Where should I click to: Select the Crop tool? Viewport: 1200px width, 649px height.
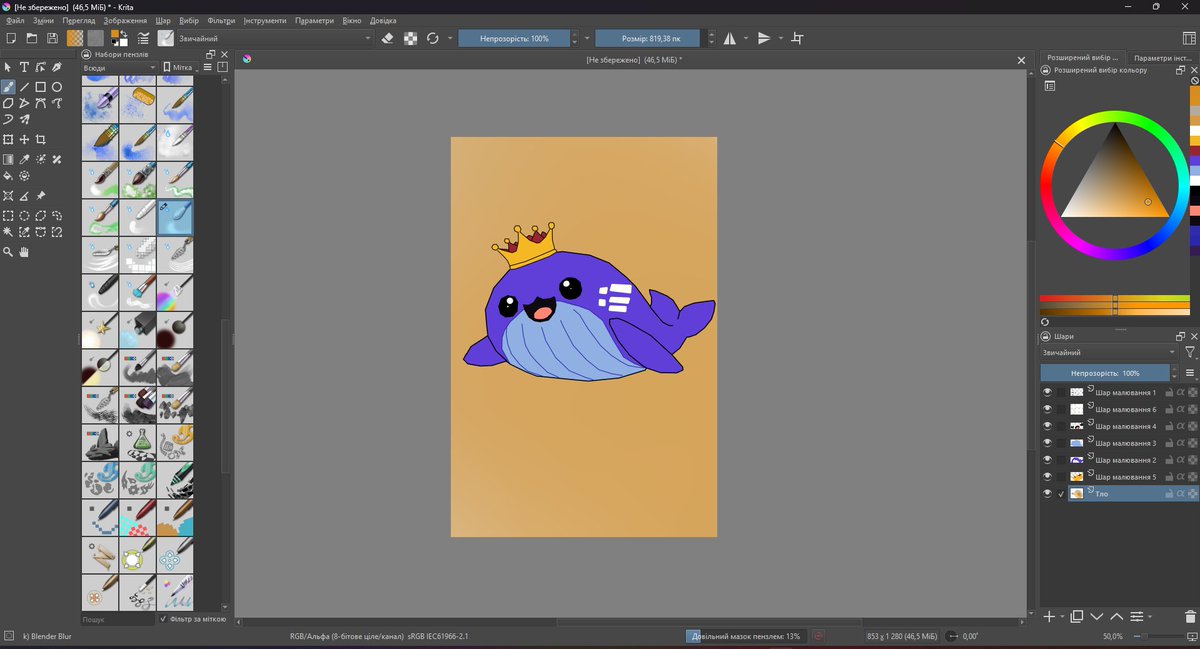click(x=41, y=140)
